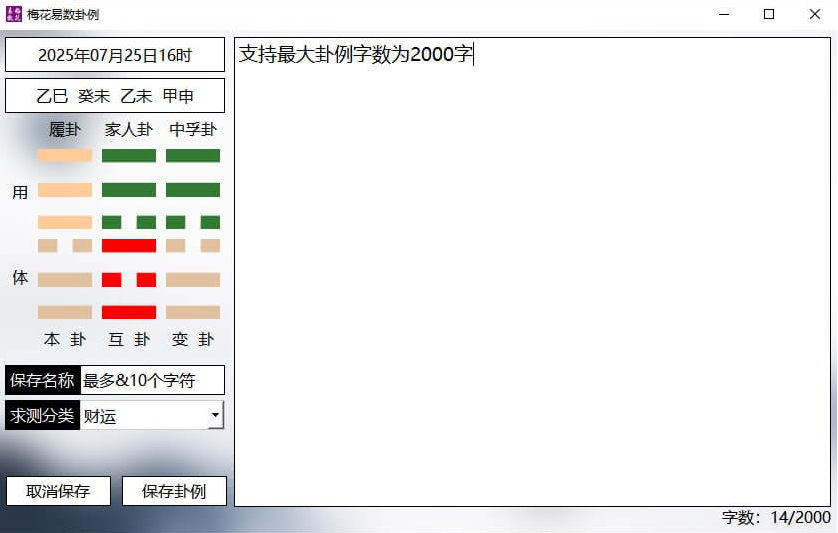Click the 本 卦 label
This screenshot has height=533, width=838.
(65, 339)
